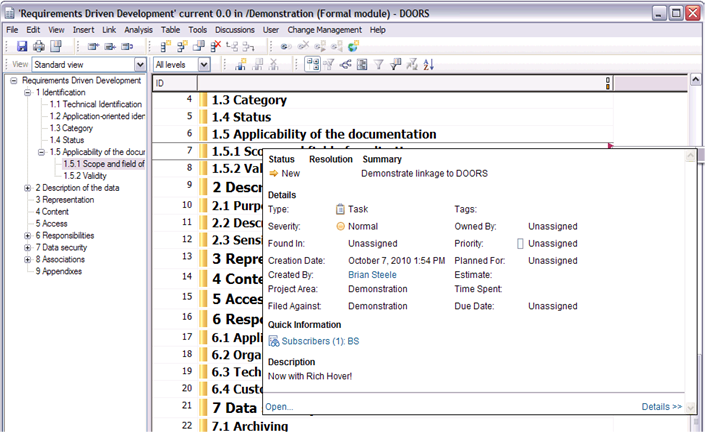Click the module explorer panel icon
The height and width of the screenshot is (432, 705).
(362, 65)
